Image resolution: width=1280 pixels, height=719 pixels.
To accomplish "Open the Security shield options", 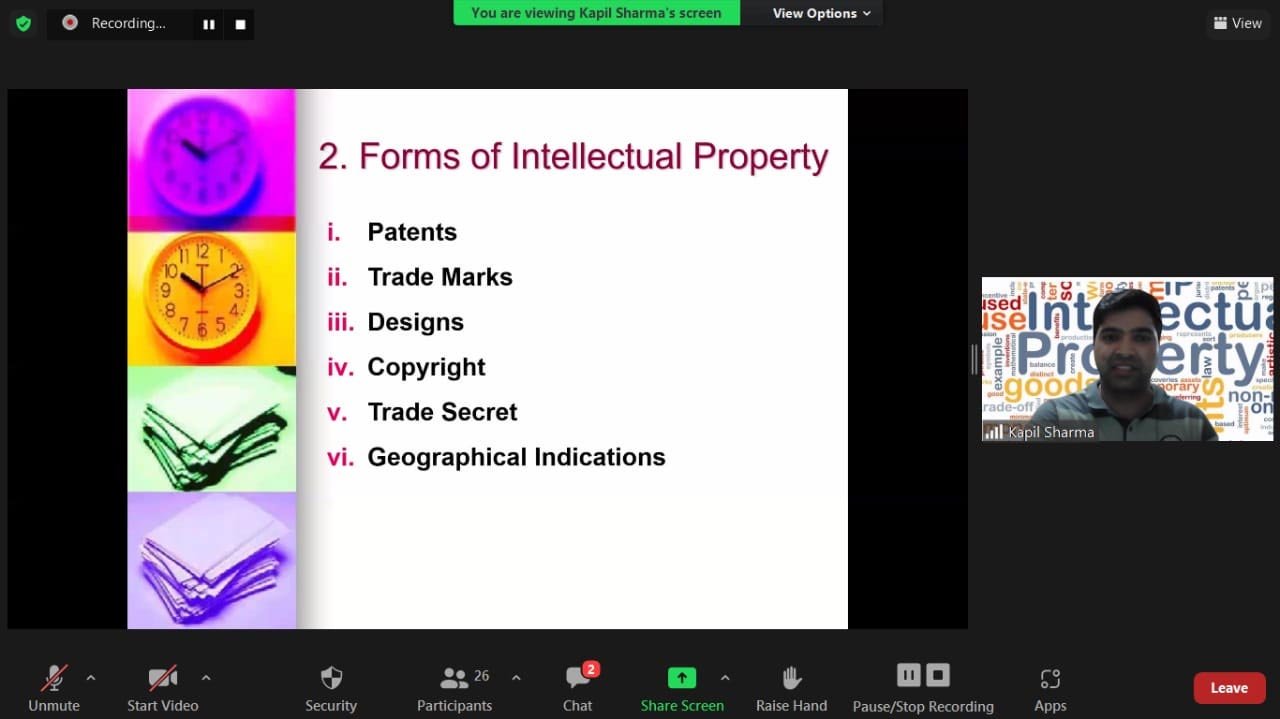I will coord(331,688).
